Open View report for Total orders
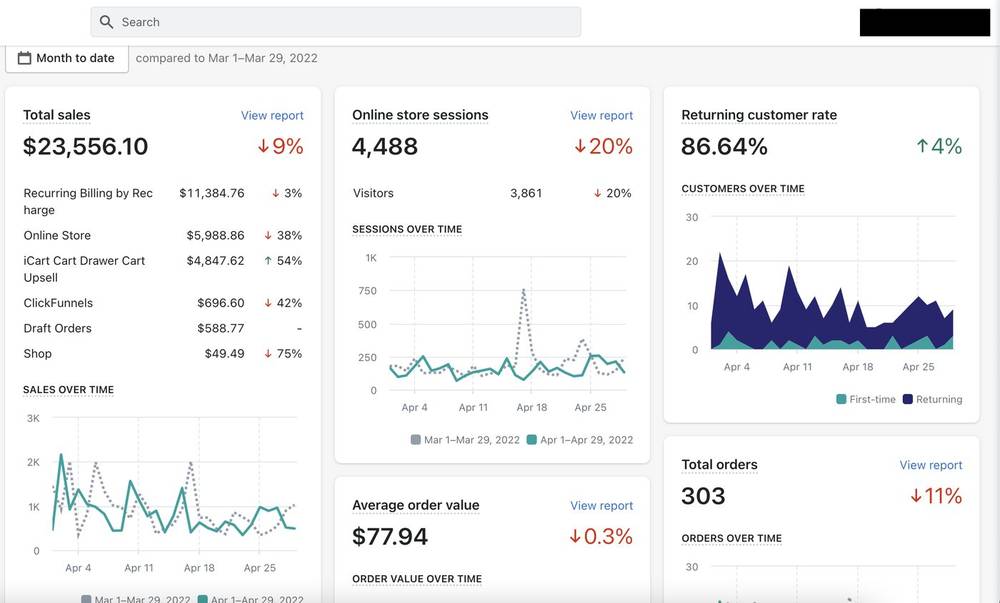Image resolution: width=1000 pixels, height=603 pixels. pyautogui.click(x=930, y=465)
